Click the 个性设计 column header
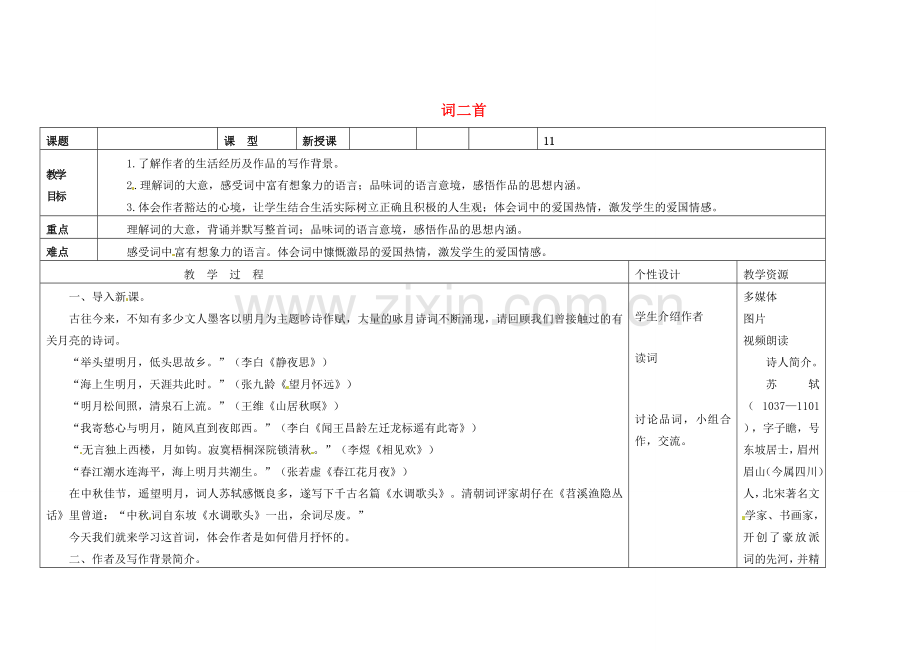The image size is (920, 651). pos(657,274)
